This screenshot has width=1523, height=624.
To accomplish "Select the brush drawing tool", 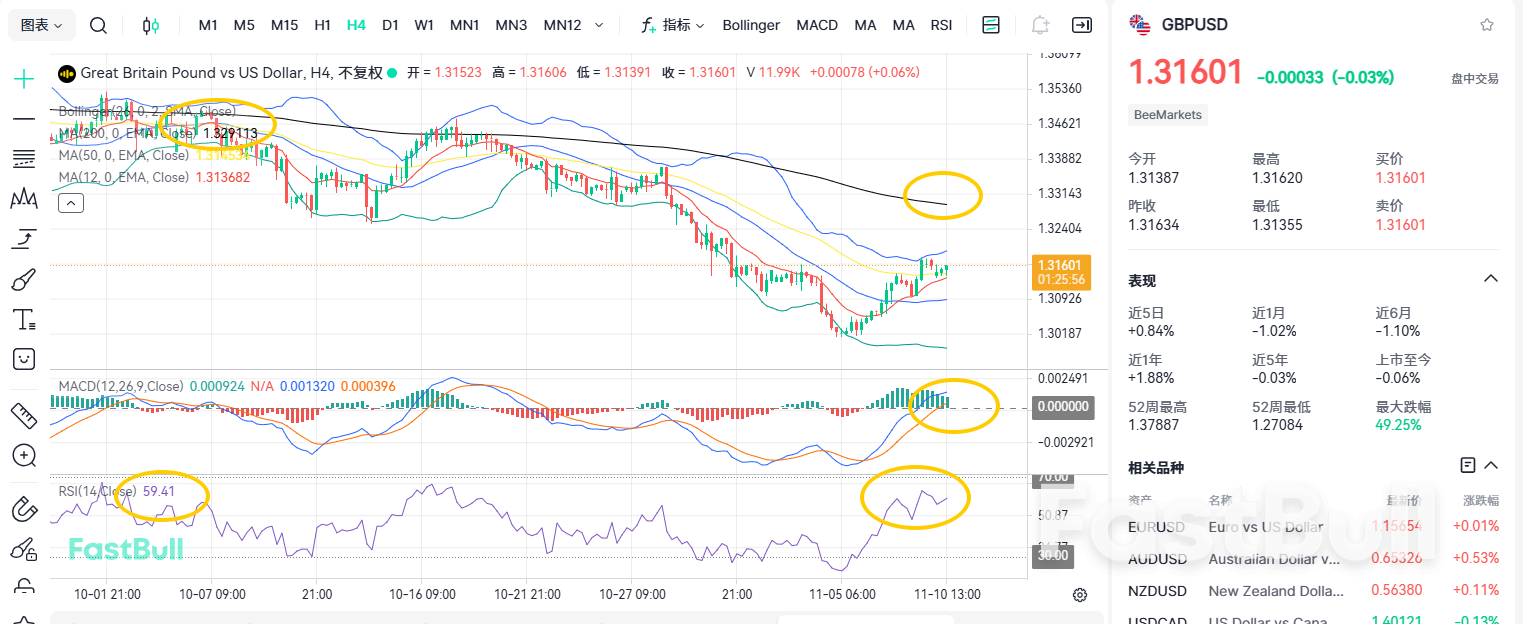I will pyautogui.click(x=22, y=278).
